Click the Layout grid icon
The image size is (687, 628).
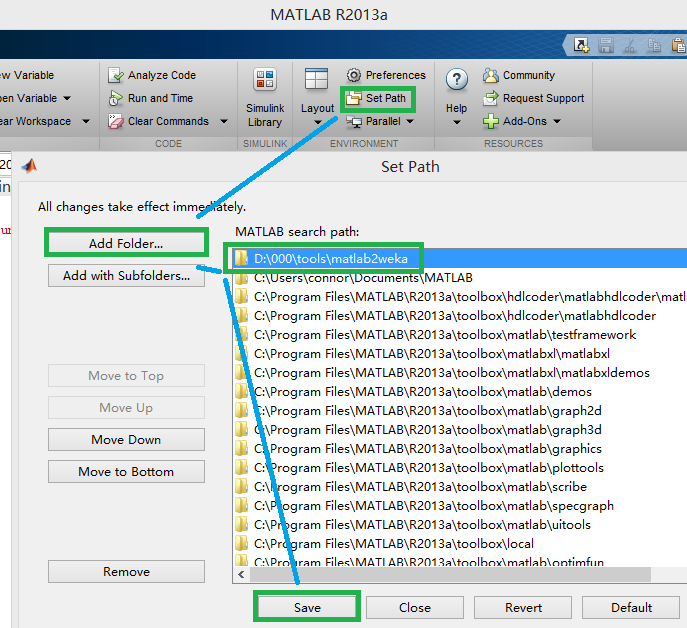[316, 79]
